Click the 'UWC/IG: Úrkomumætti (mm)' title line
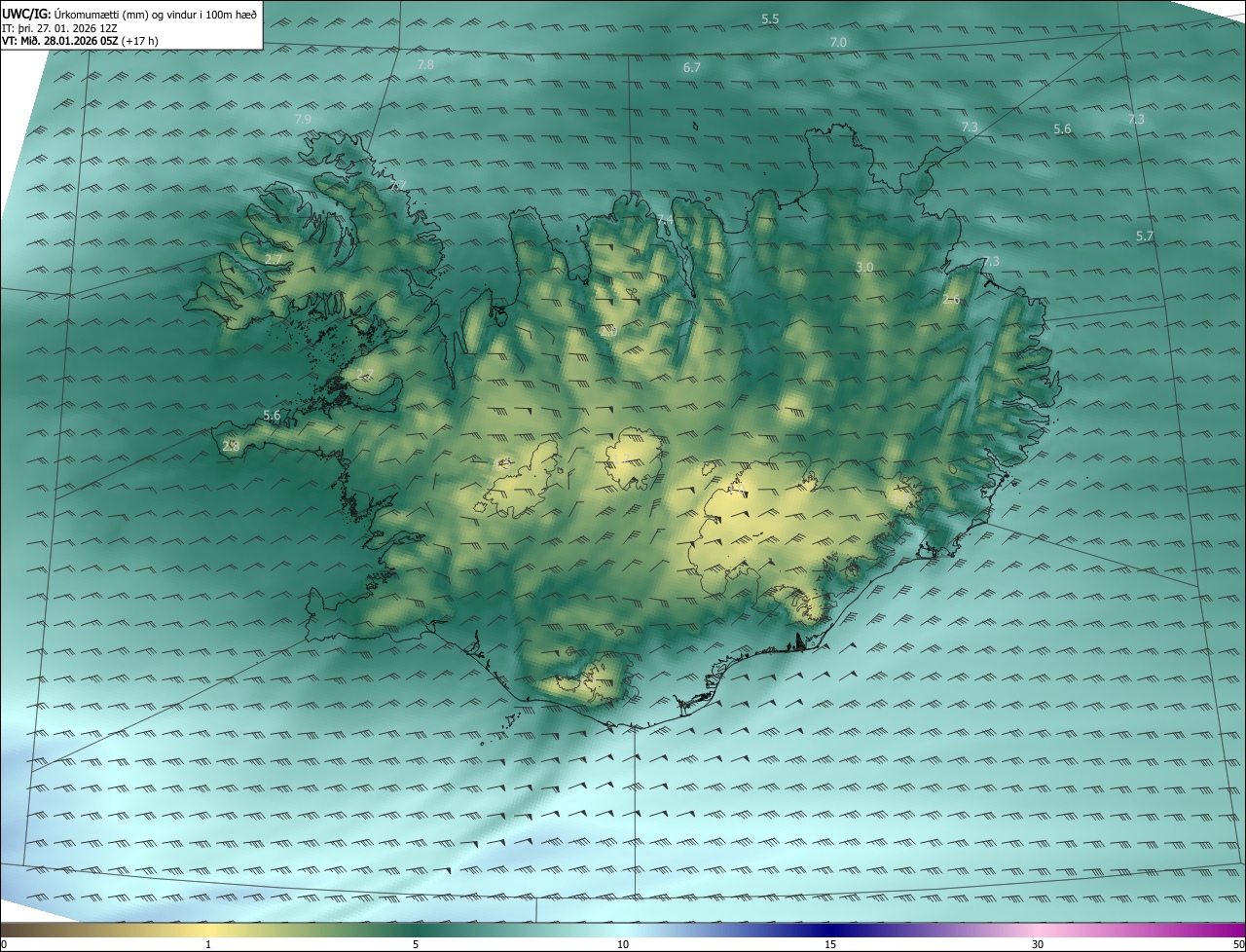The height and width of the screenshot is (952, 1246). click(x=129, y=15)
